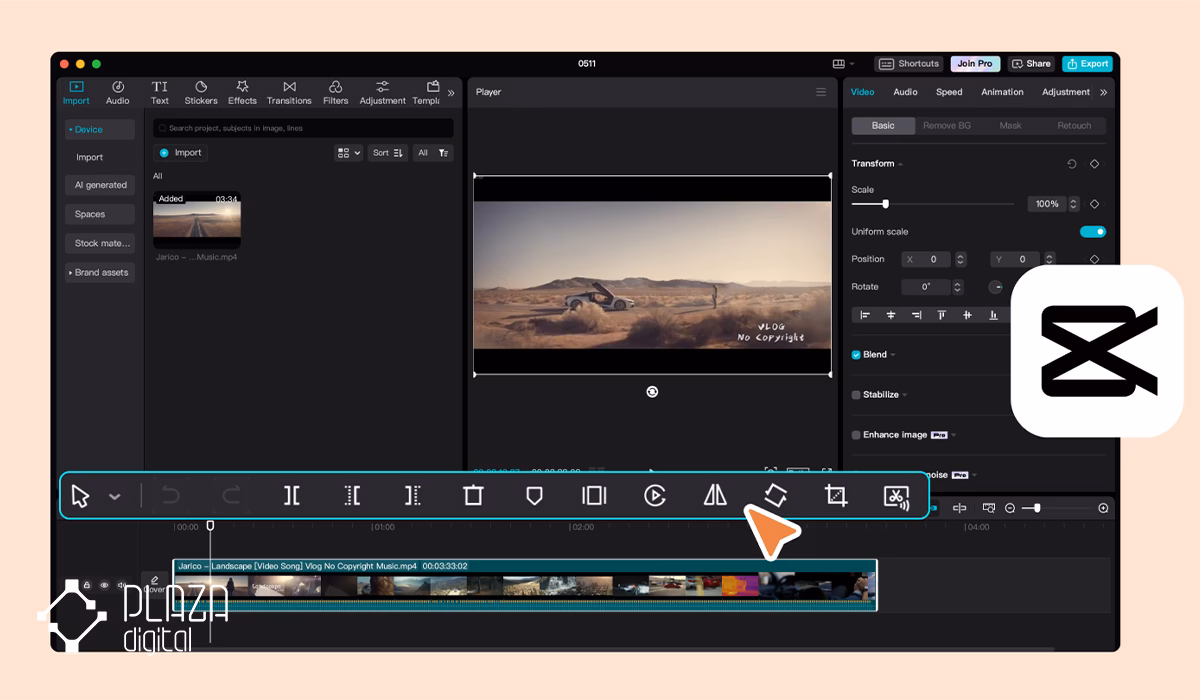Expand more media panel tabs with double chevron

(x=451, y=93)
